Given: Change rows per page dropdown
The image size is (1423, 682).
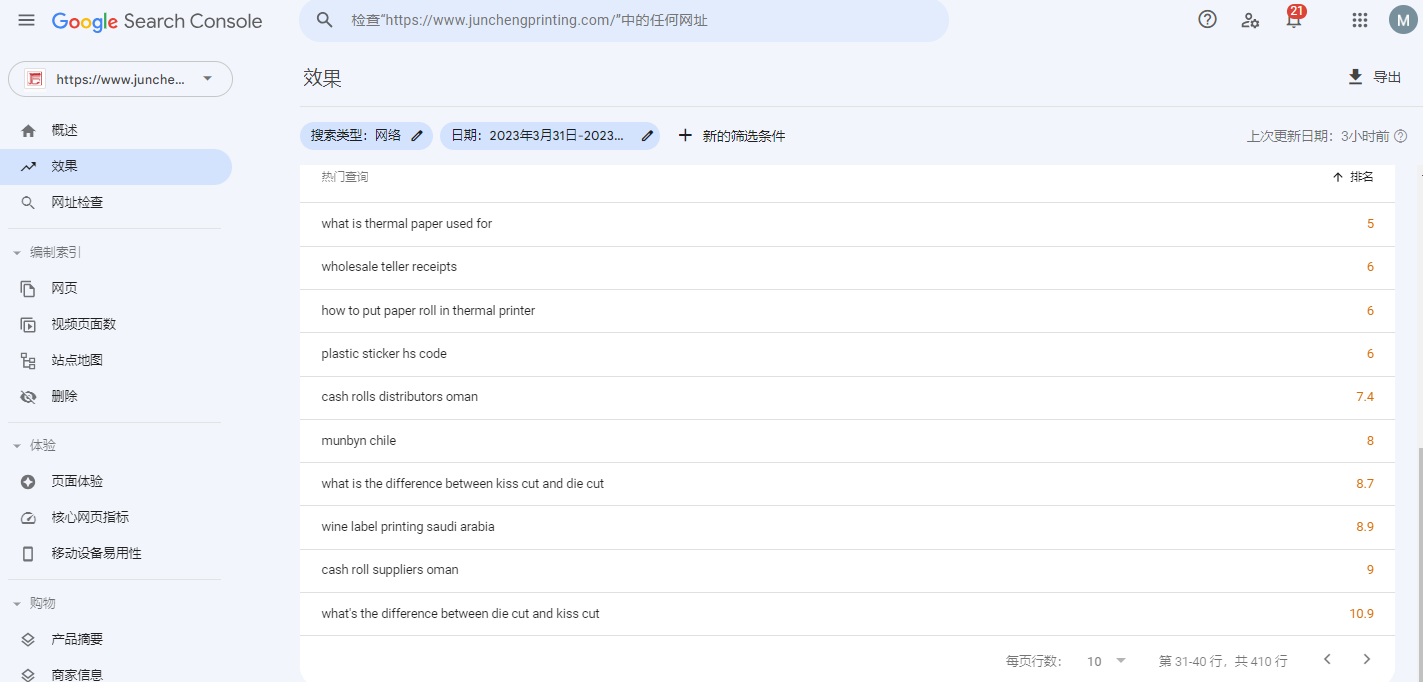Looking at the screenshot, I should click(x=1106, y=661).
